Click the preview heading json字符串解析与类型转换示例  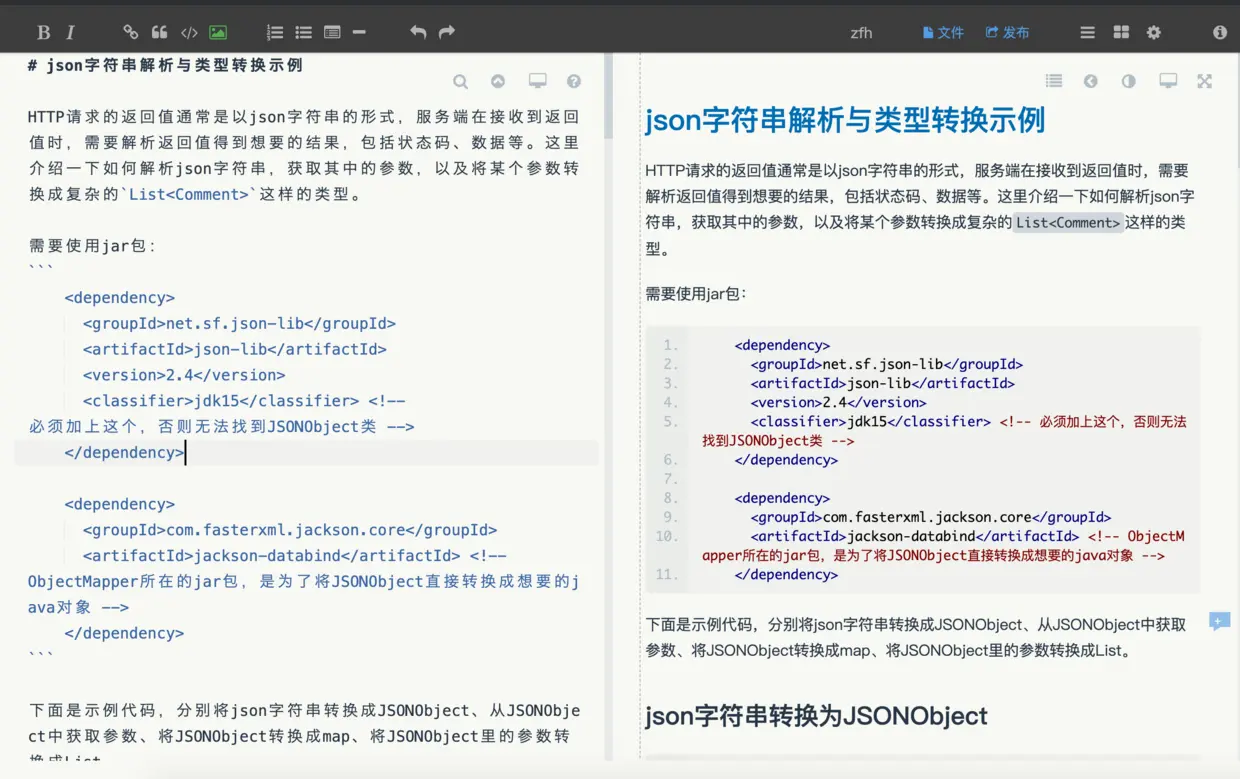[x=845, y=120]
